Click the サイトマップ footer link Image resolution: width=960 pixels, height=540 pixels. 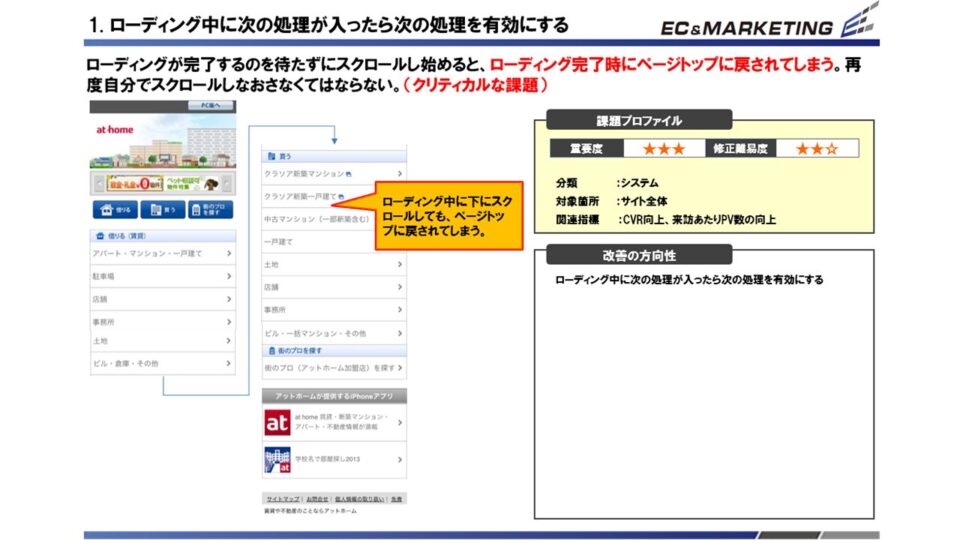283,499
